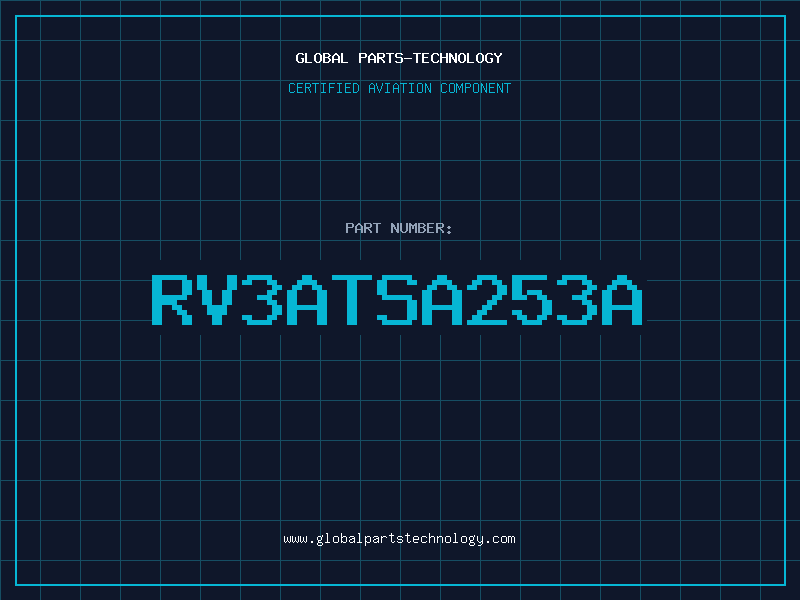The height and width of the screenshot is (600, 800).
Task: Open the www.globalpartstechnology.com link
Action: pos(399,539)
